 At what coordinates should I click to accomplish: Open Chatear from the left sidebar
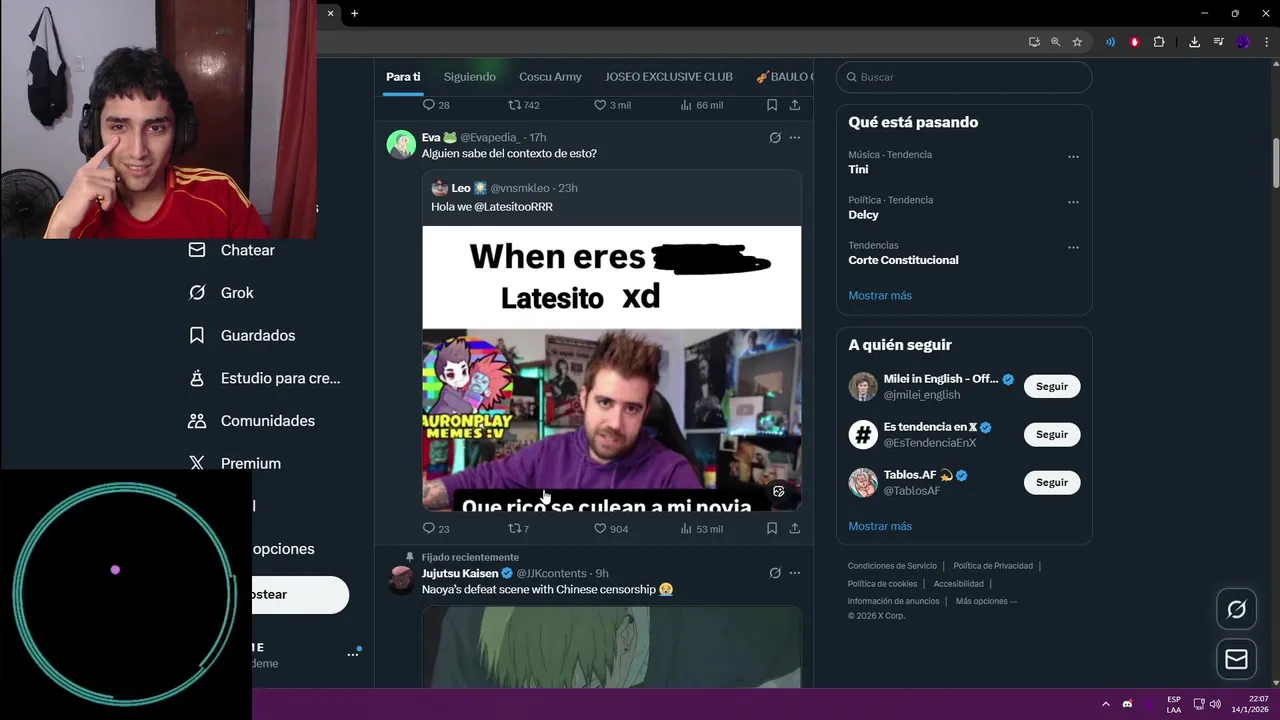[231, 250]
